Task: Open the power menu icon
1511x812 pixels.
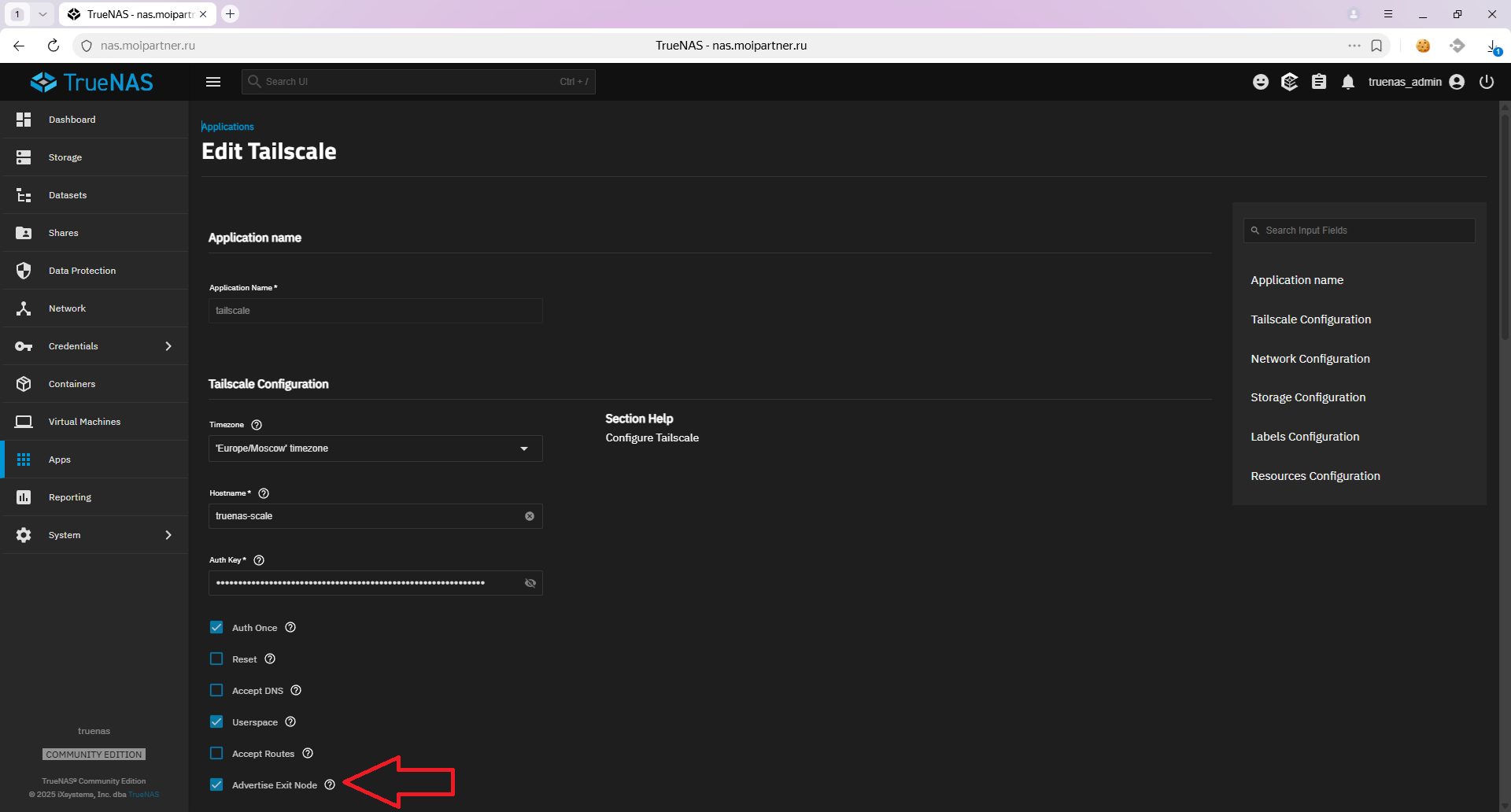Action: (x=1487, y=82)
